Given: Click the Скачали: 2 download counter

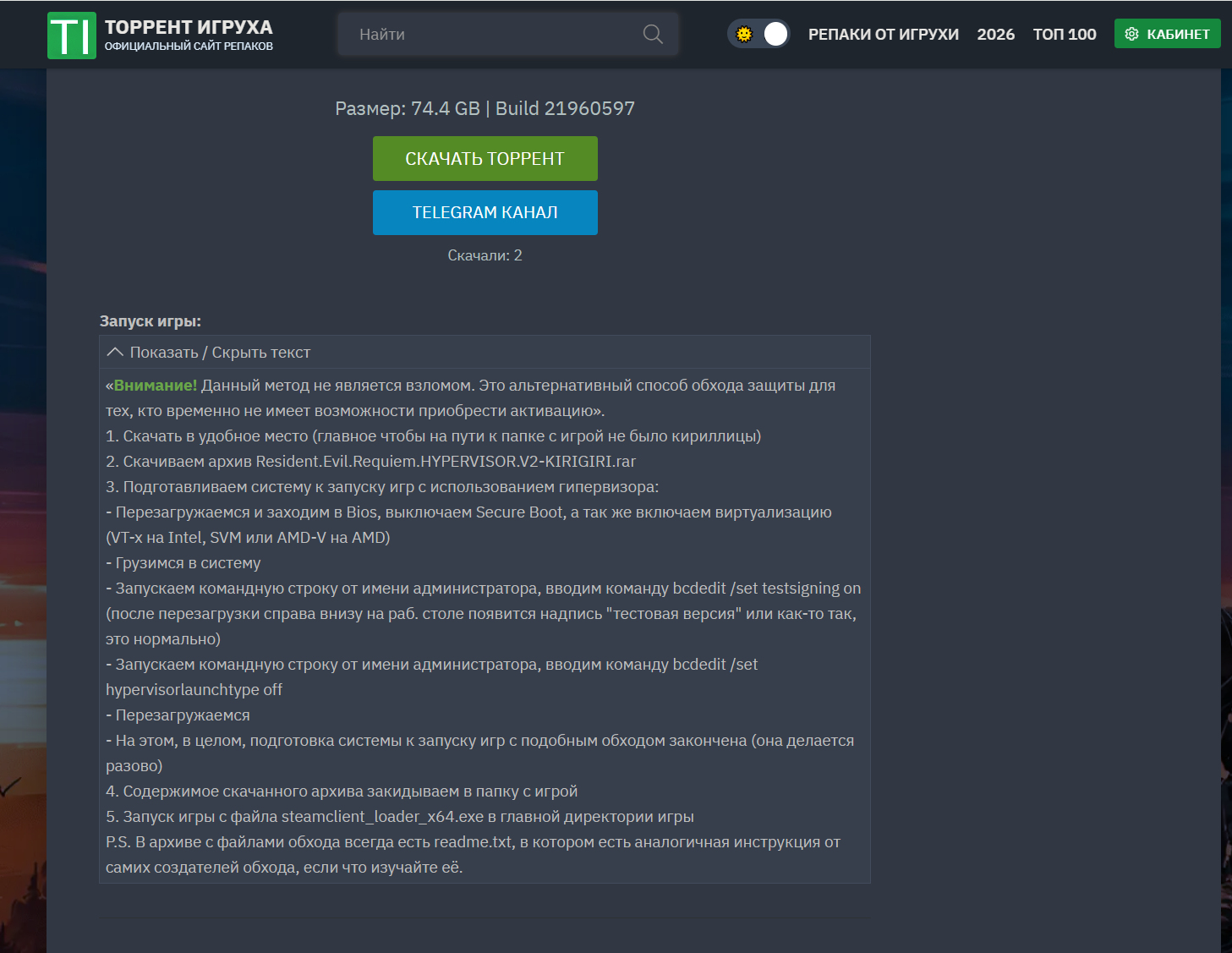Looking at the screenshot, I should 485,255.
